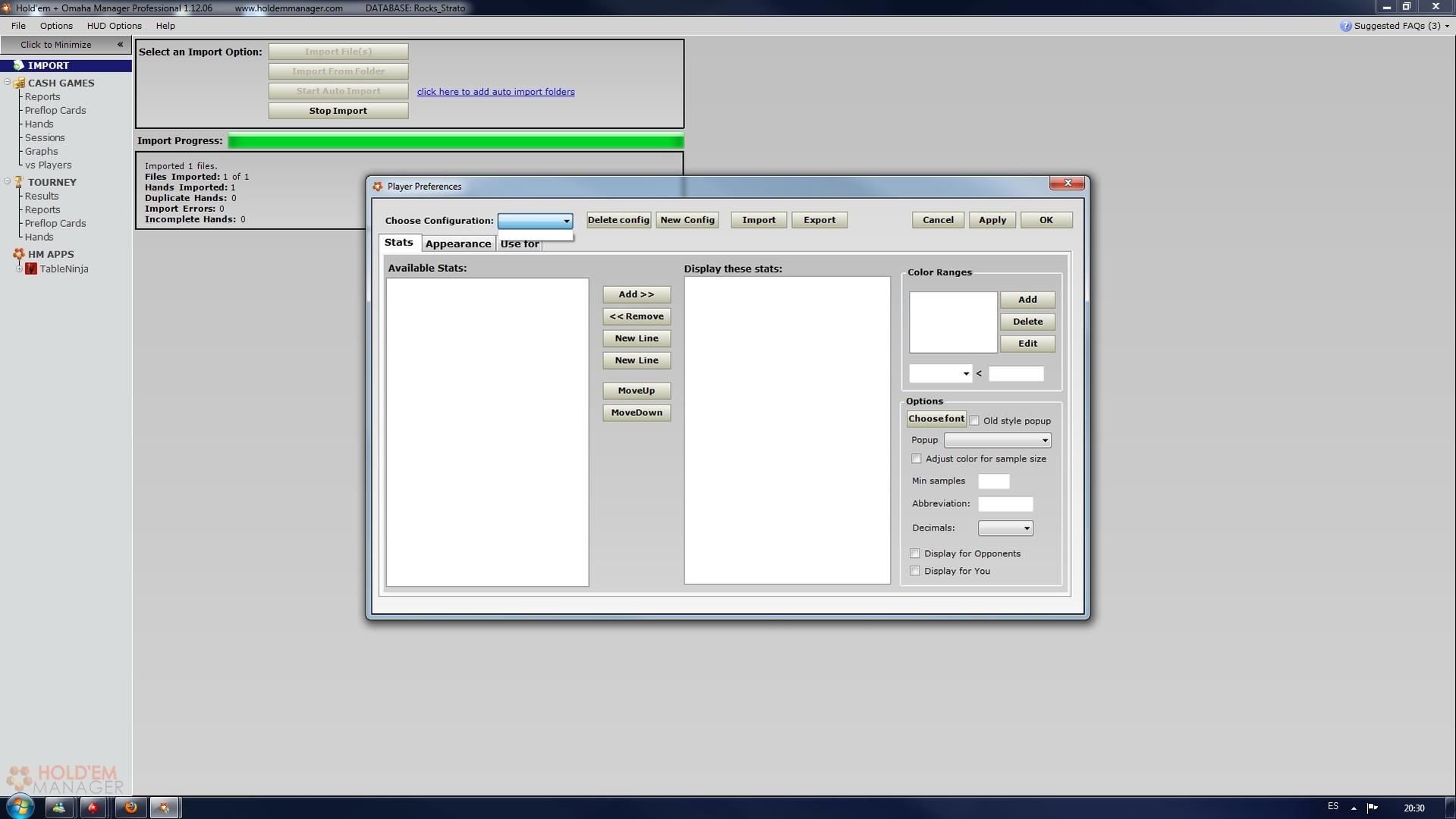1456x819 pixels.
Task: Open the Suggested FAQs dropdown arrow
Action: click(1447, 27)
